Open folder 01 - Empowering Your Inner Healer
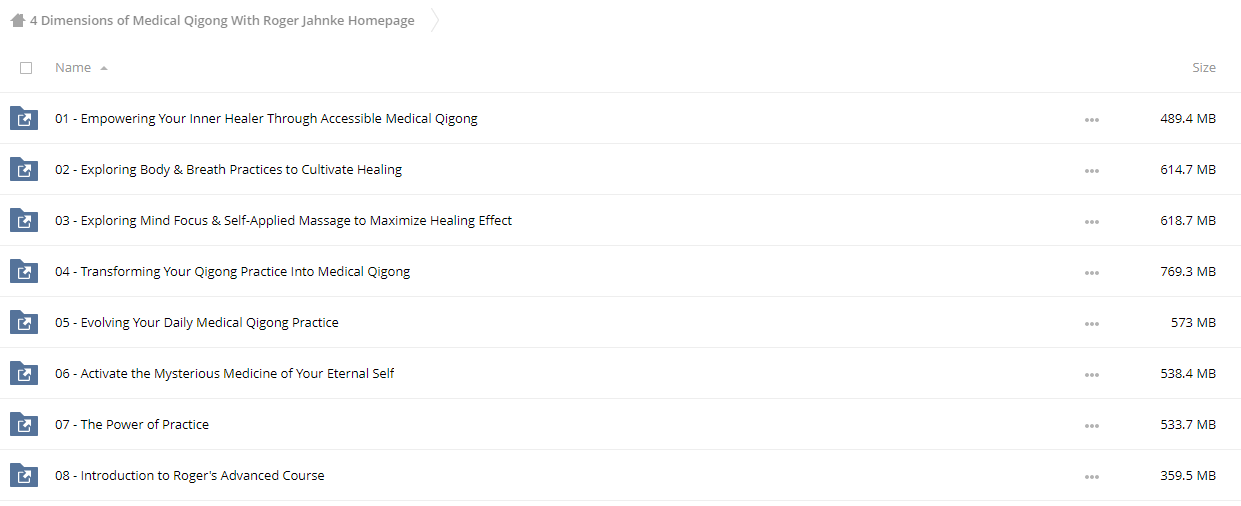 coord(266,118)
